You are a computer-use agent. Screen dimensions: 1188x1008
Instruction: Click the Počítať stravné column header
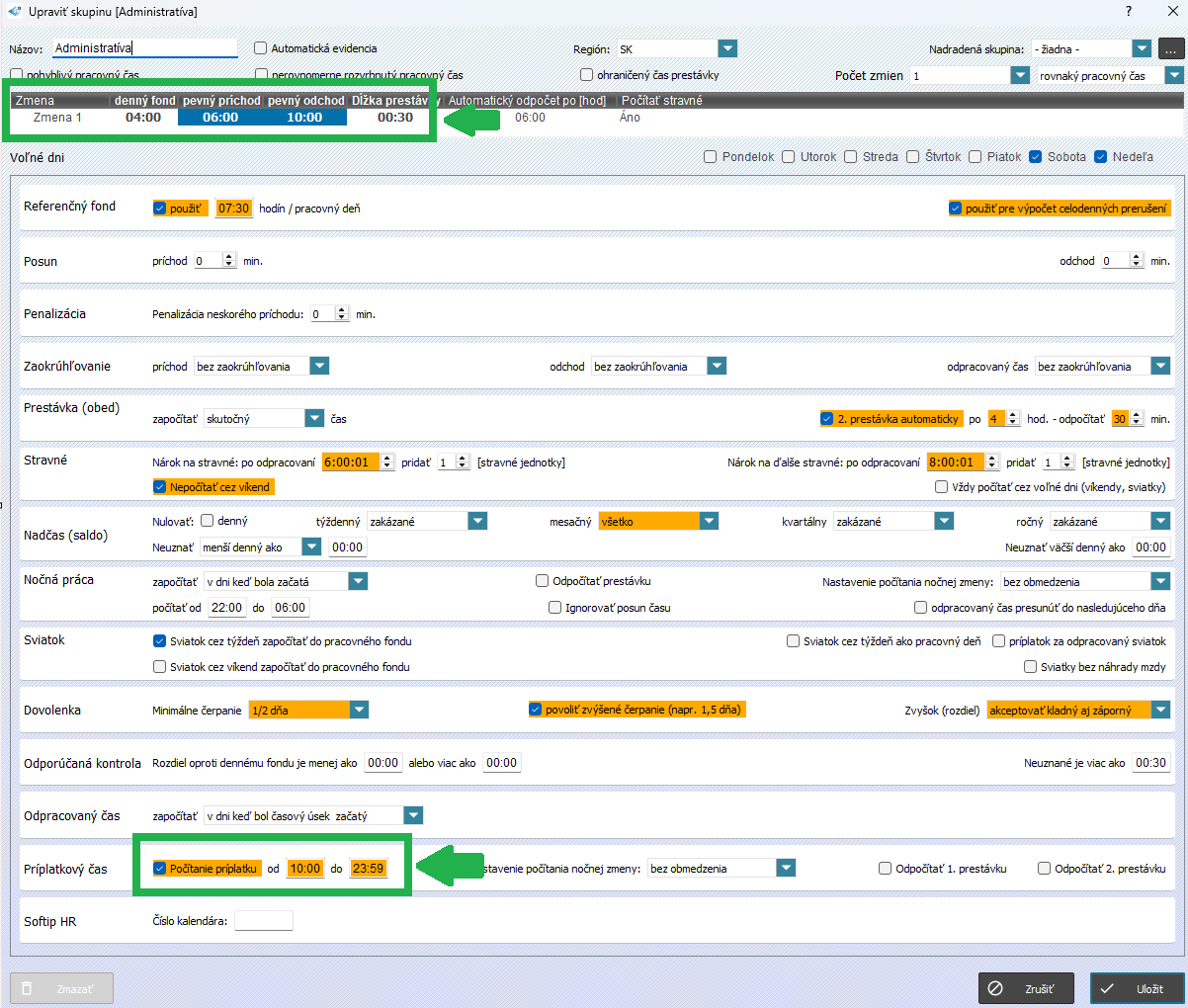tap(661, 101)
